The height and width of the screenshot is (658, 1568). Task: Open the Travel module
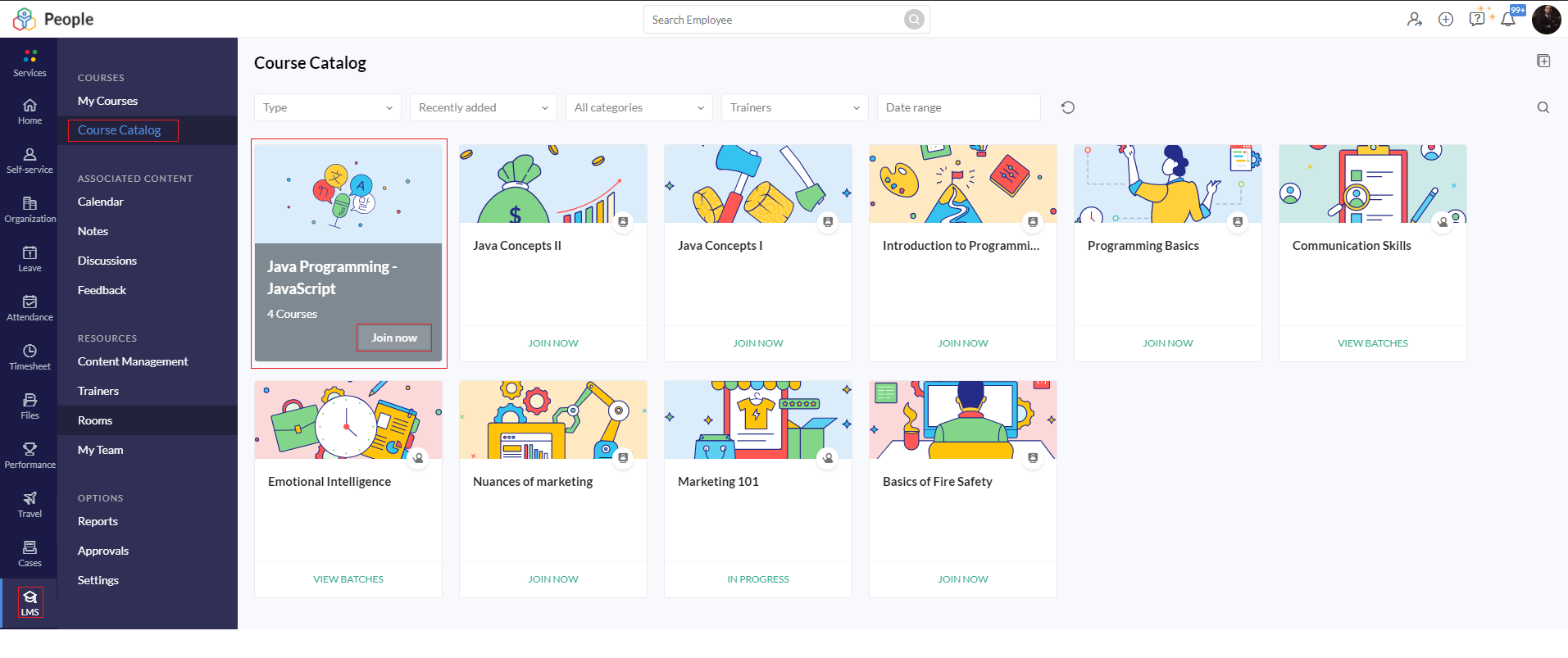point(30,505)
